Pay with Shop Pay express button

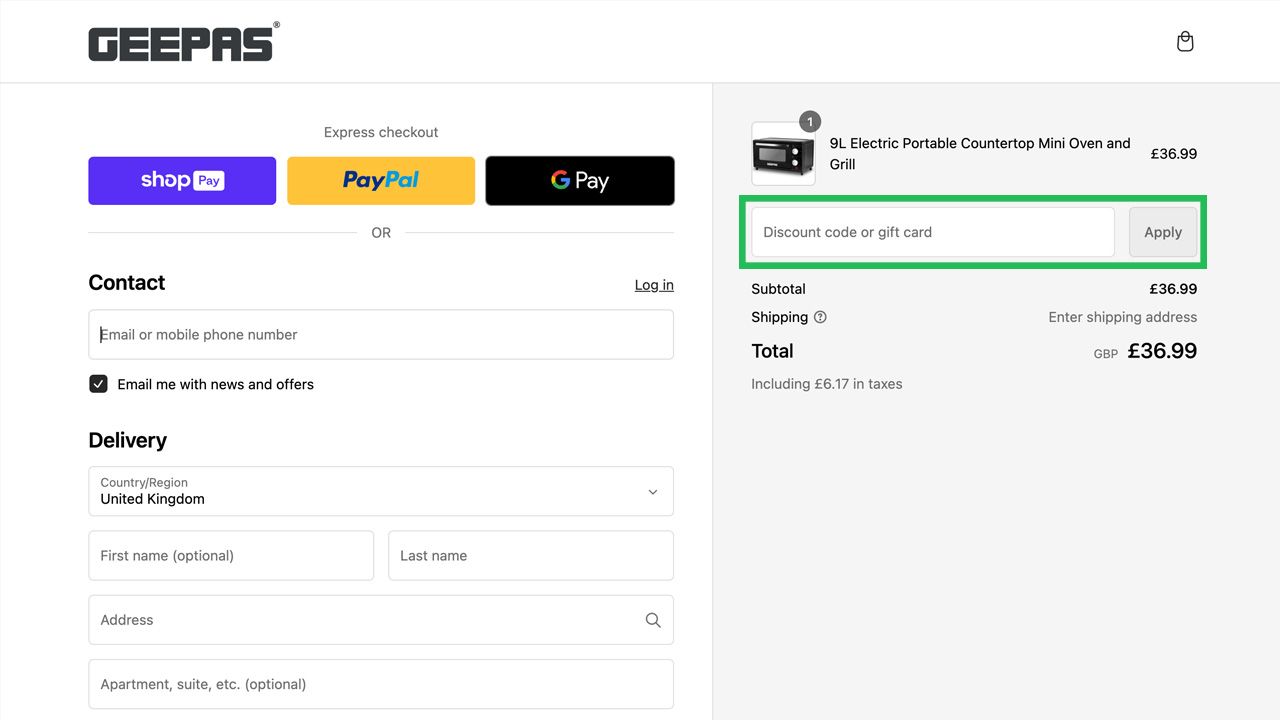coord(182,181)
